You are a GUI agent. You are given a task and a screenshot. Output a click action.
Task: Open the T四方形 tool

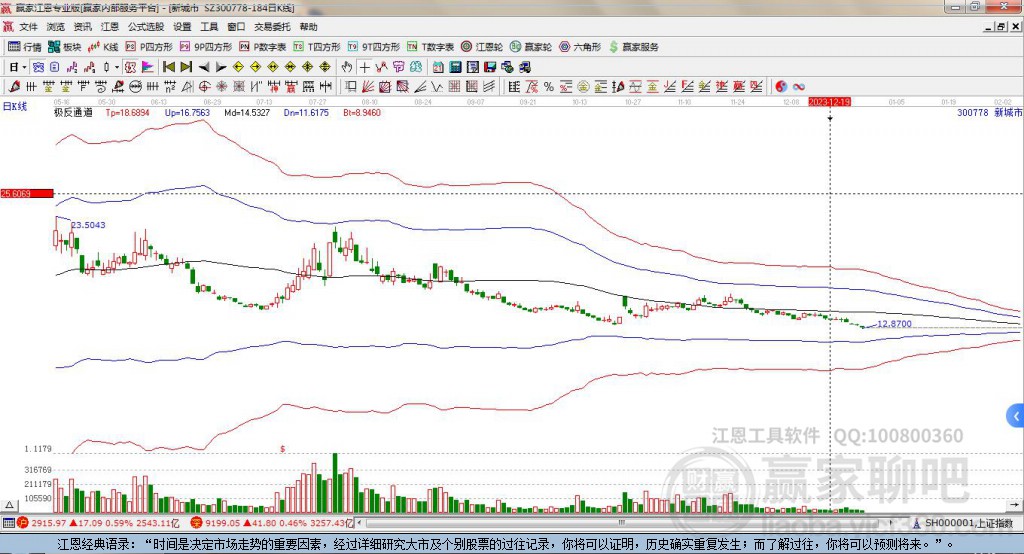pos(317,47)
